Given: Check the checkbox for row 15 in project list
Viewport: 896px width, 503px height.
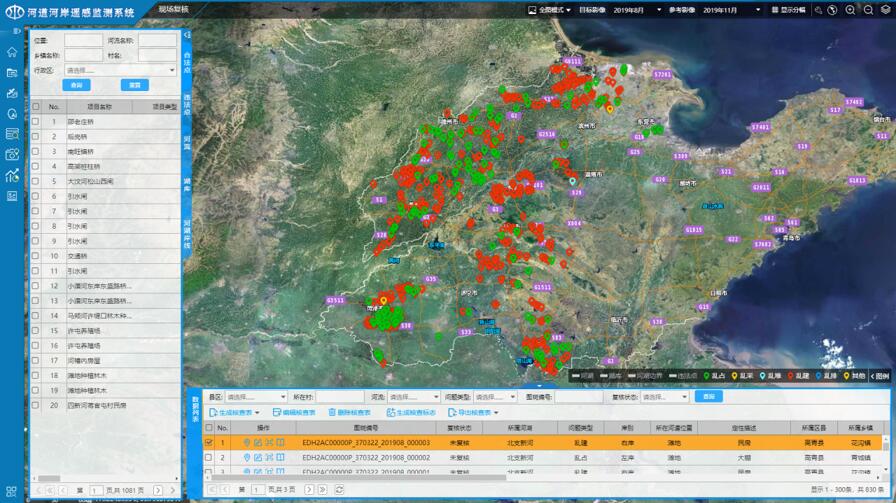Looking at the screenshot, I should (35, 330).
